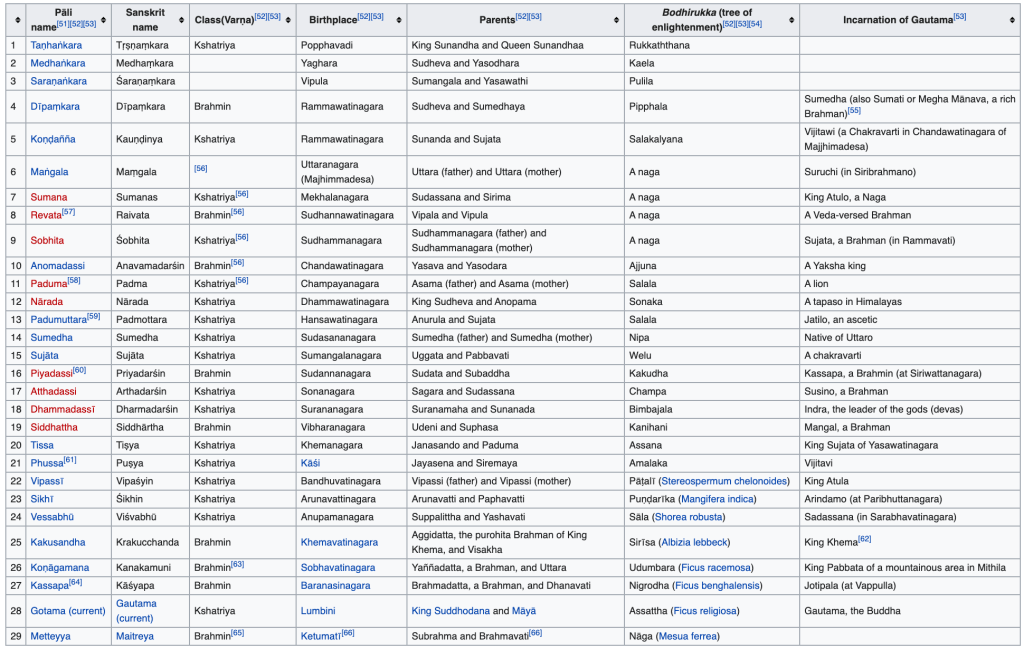
Task: Open the Kāśi birthplace link
Action: tap(310, 463)
